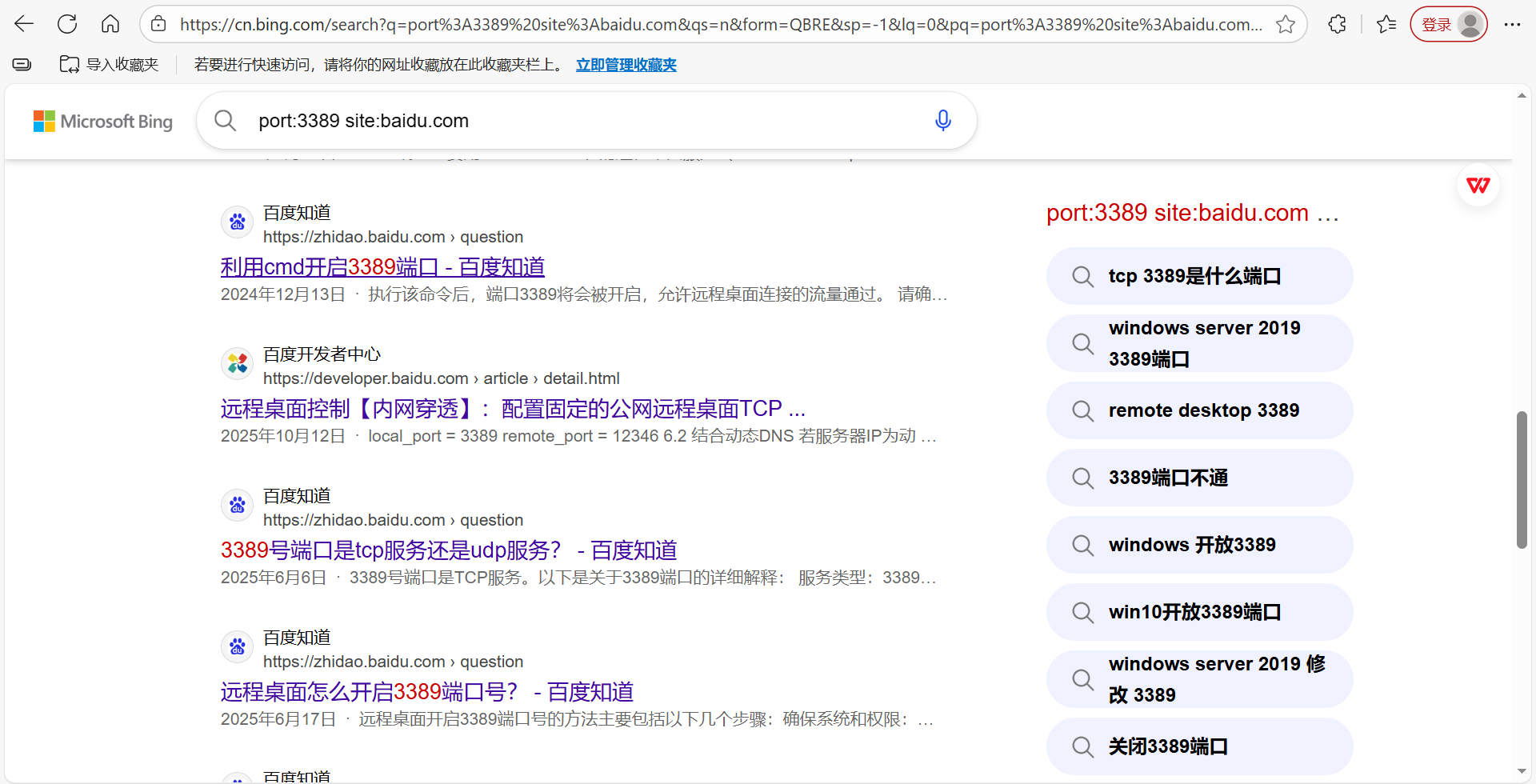The image size is (1536, 784).
Task: Click the 登录 sign-in button
Action: click(1449, 24)
